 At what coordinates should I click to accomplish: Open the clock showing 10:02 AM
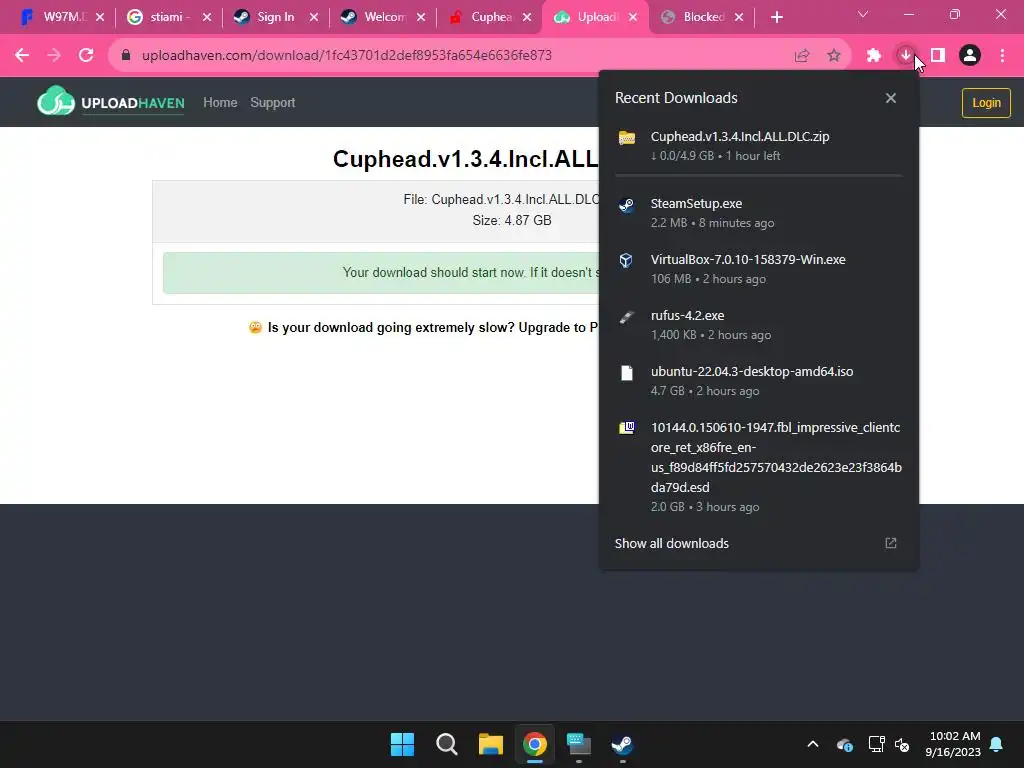click(953, 744)
